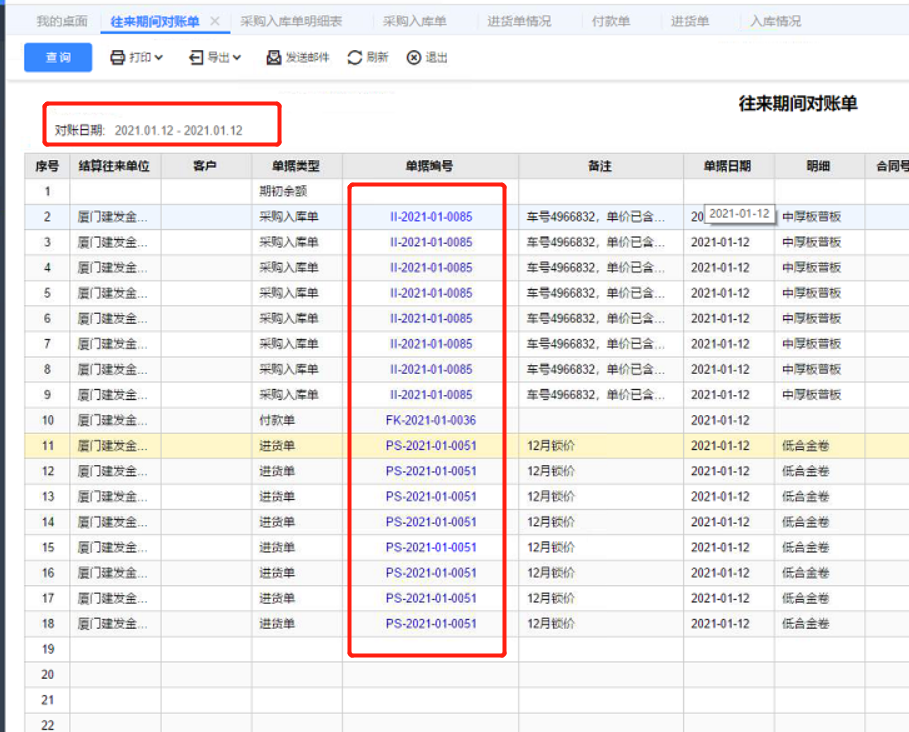Open II-2021-01-0085 link in row 7

click(x=431, y=344)
